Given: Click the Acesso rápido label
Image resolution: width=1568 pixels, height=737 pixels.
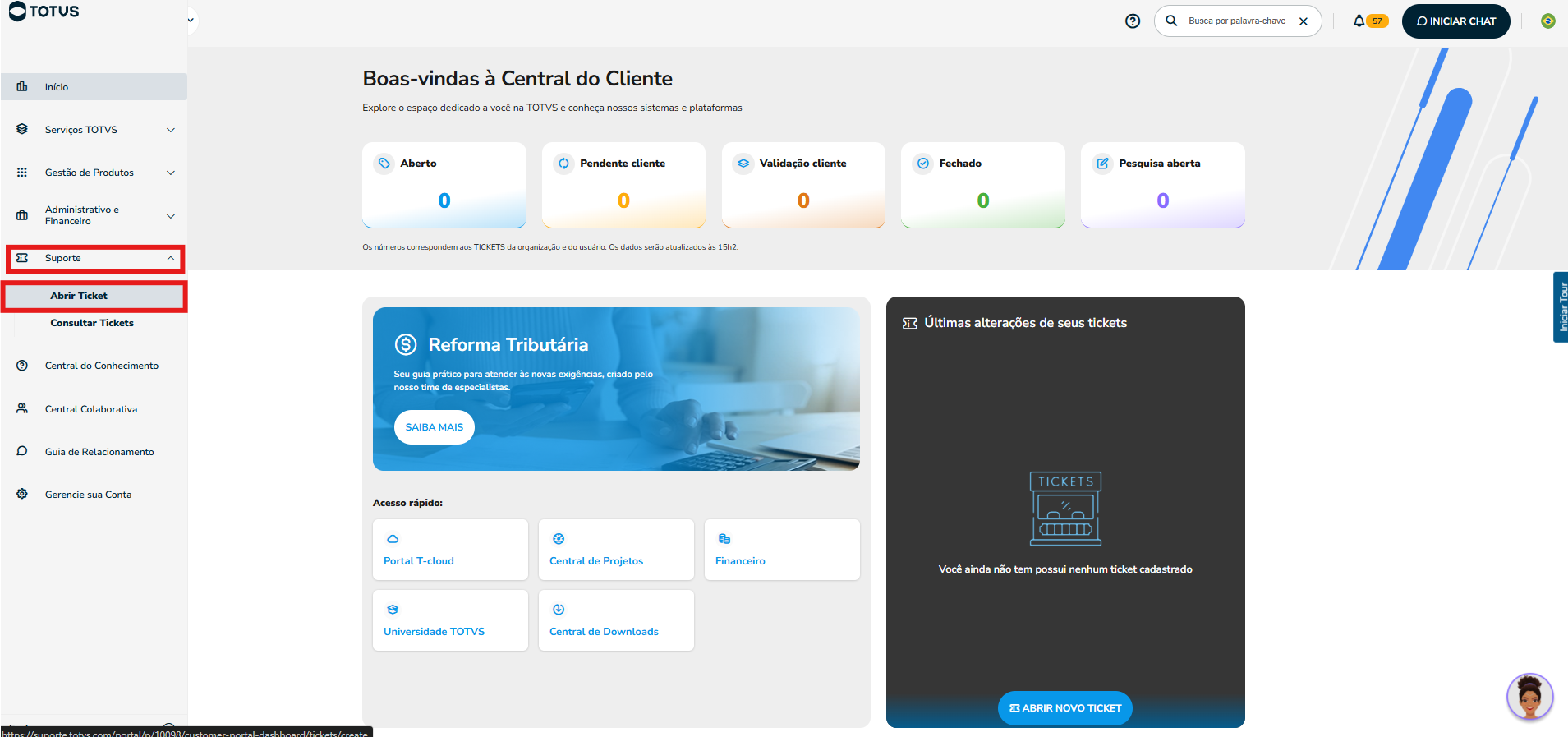Looking at the screenshot, I should [407, 503].
